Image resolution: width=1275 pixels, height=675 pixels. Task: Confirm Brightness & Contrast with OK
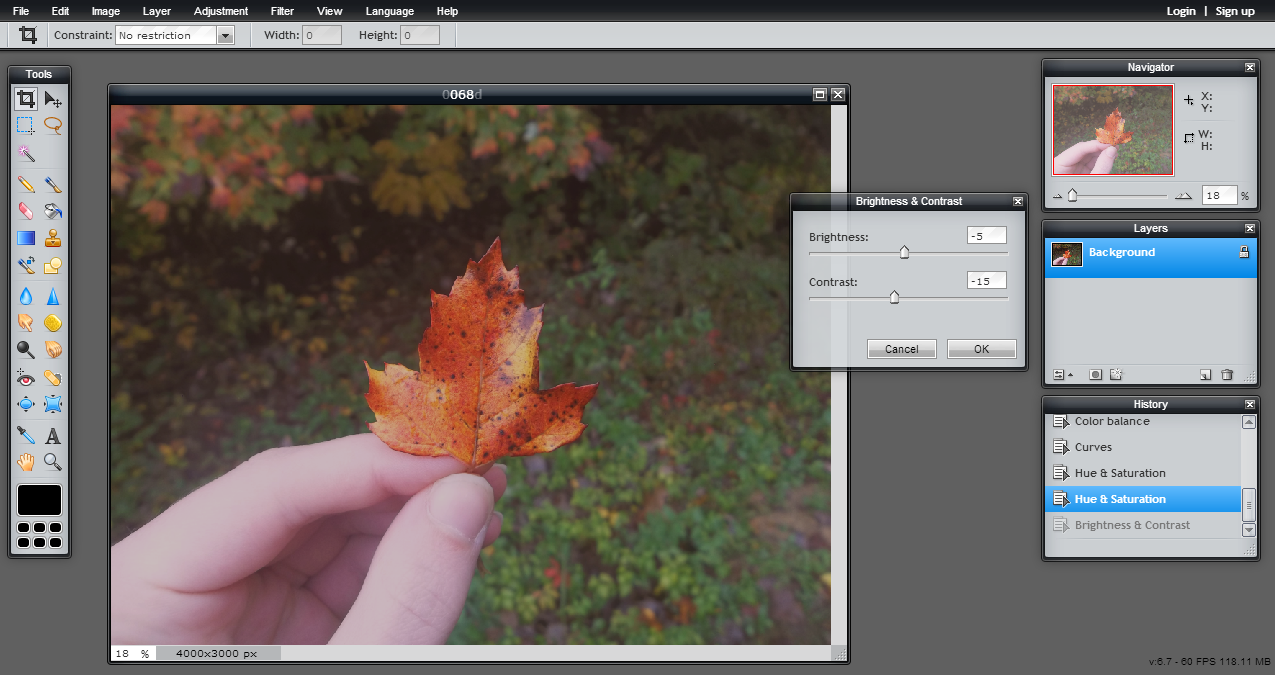click(981, 349)
